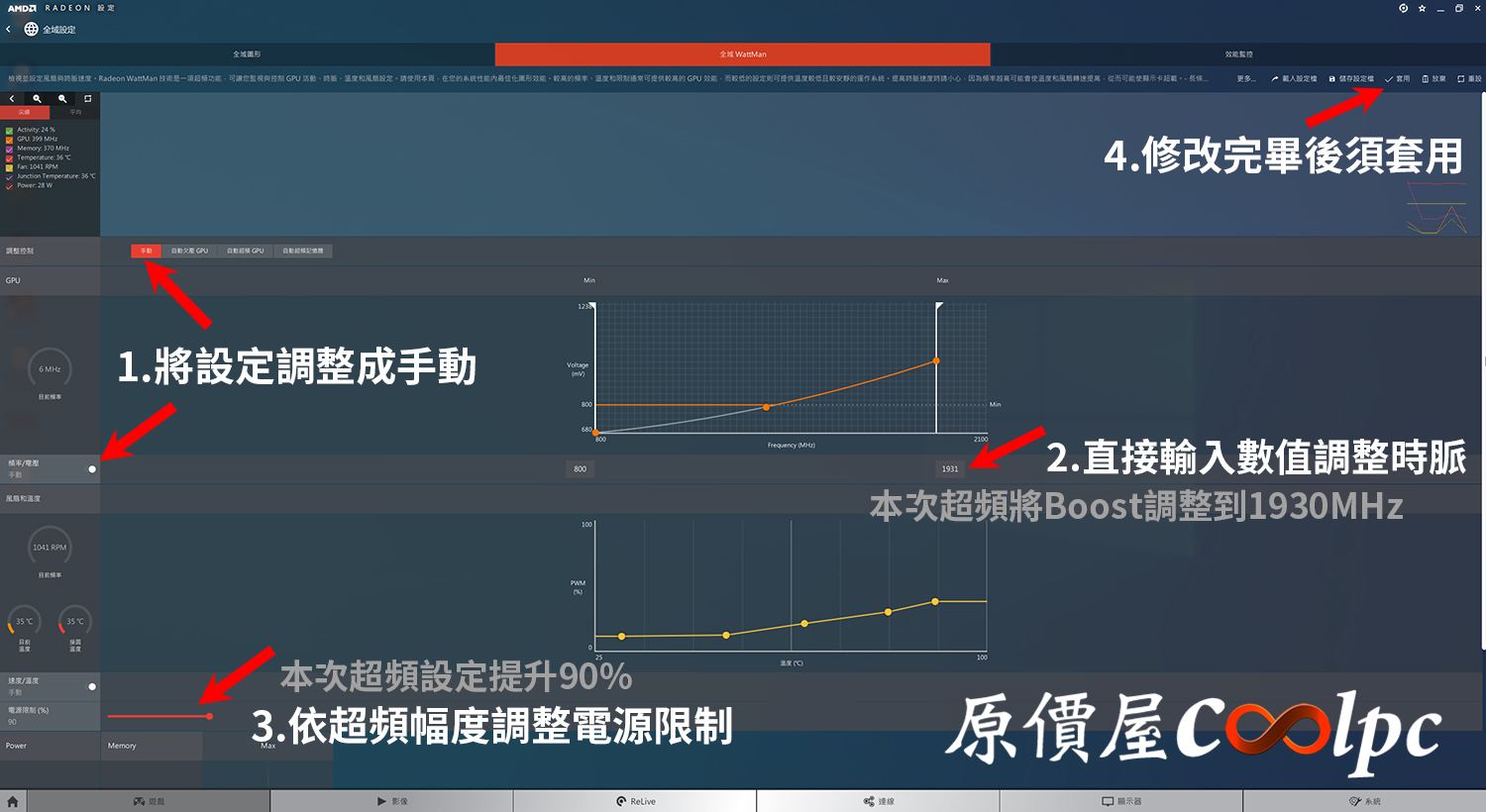This screenshot has width=1486, height=812.
Task: Click the Power section label
Action: pos(16,746)
